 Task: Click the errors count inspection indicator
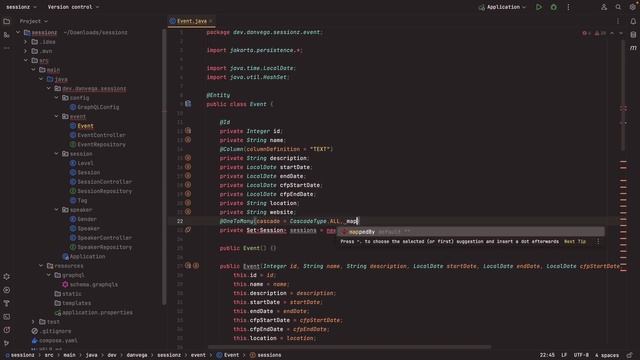[x=587, y=33]
